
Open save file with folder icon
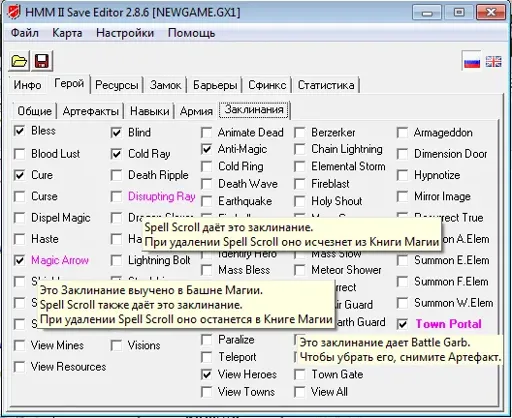point(19,61)
